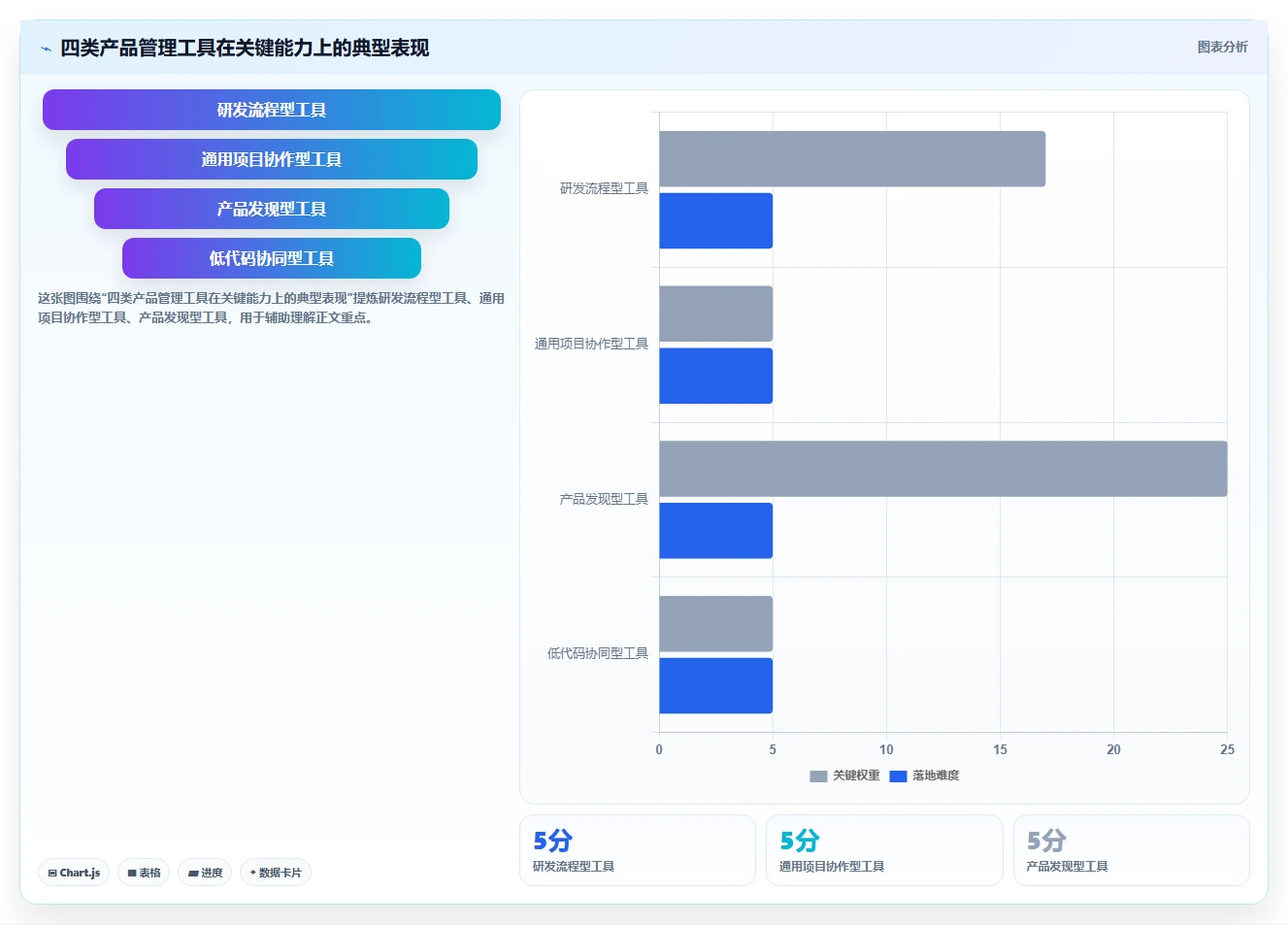Click the description paragraph starting 这张图围绕
Image resolution: width=1288 pixels, height=925 pixels.
point(271,308)
